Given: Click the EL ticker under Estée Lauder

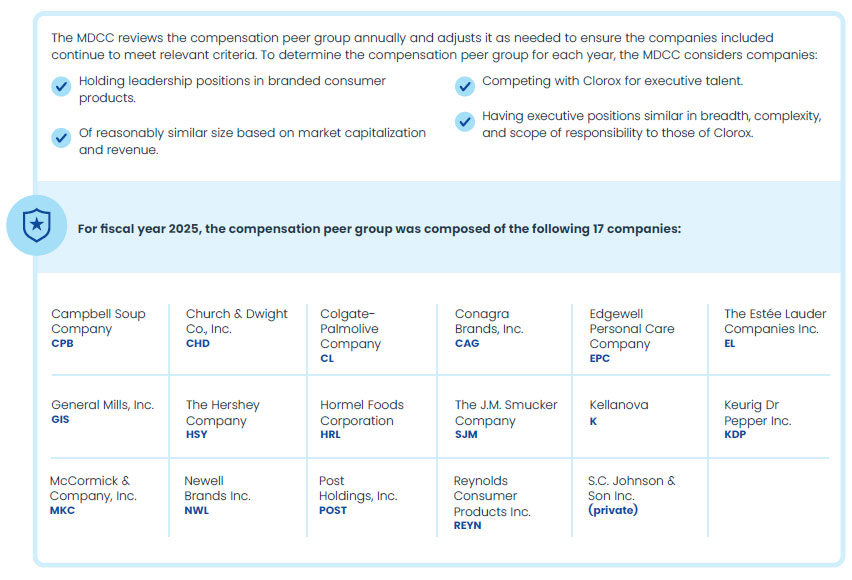Looking at the screenshot, I should pos(730,344).
